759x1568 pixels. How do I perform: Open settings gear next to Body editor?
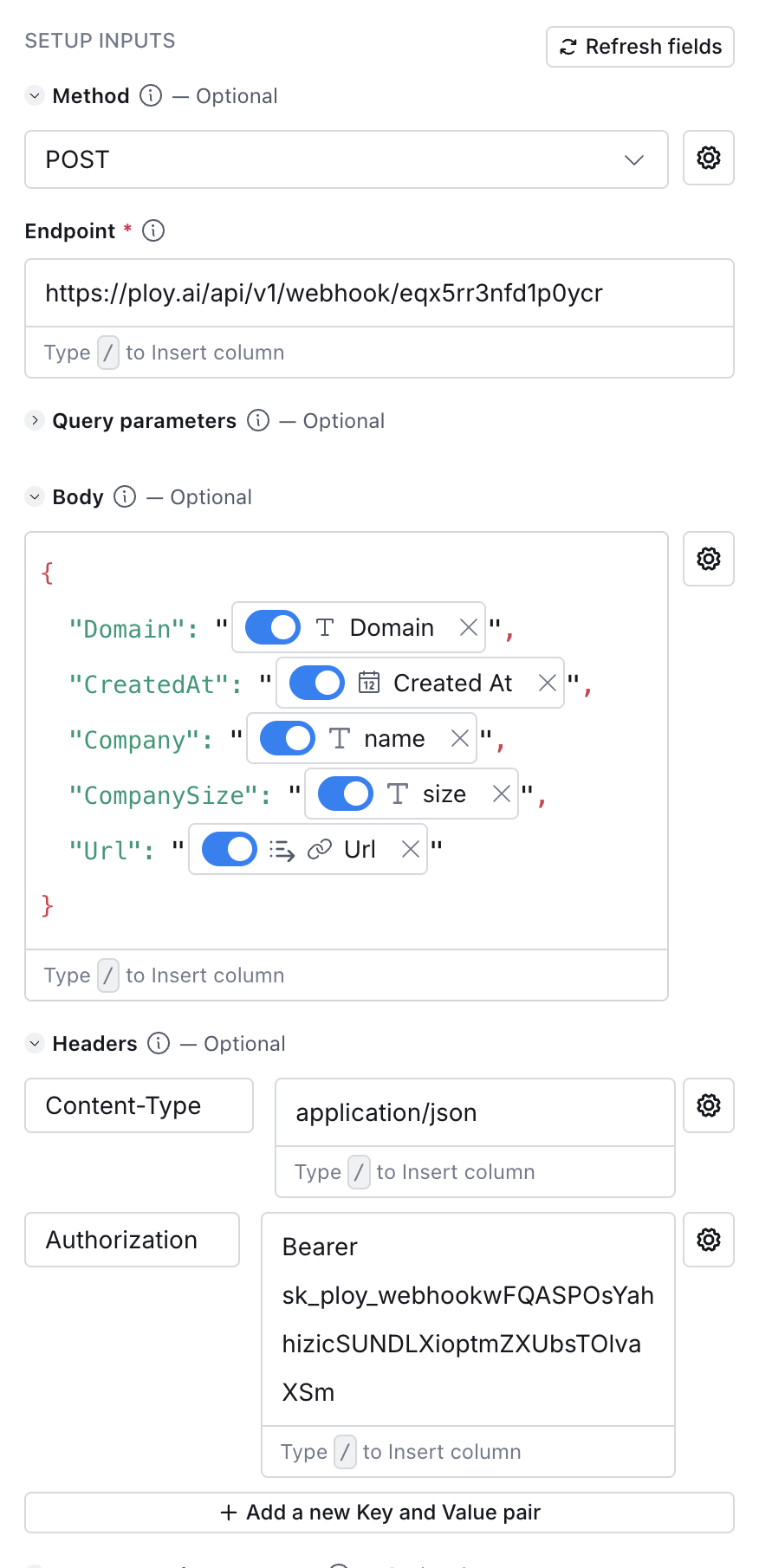coord(709,559)
